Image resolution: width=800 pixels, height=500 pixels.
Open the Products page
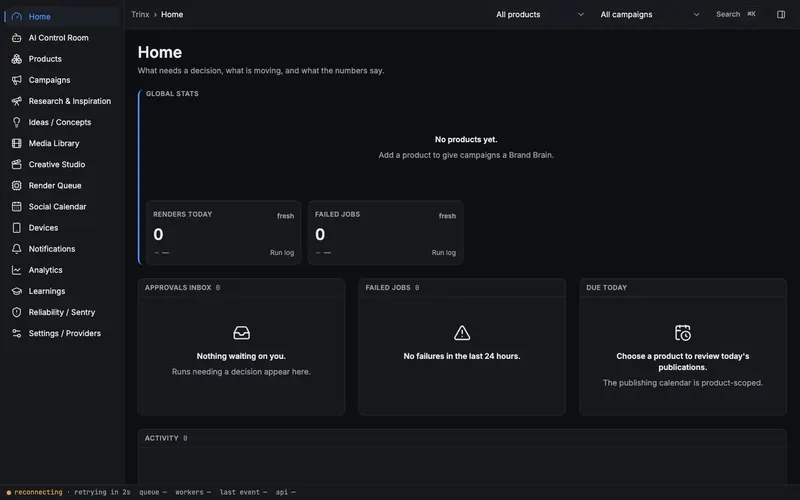coord(62,59)
